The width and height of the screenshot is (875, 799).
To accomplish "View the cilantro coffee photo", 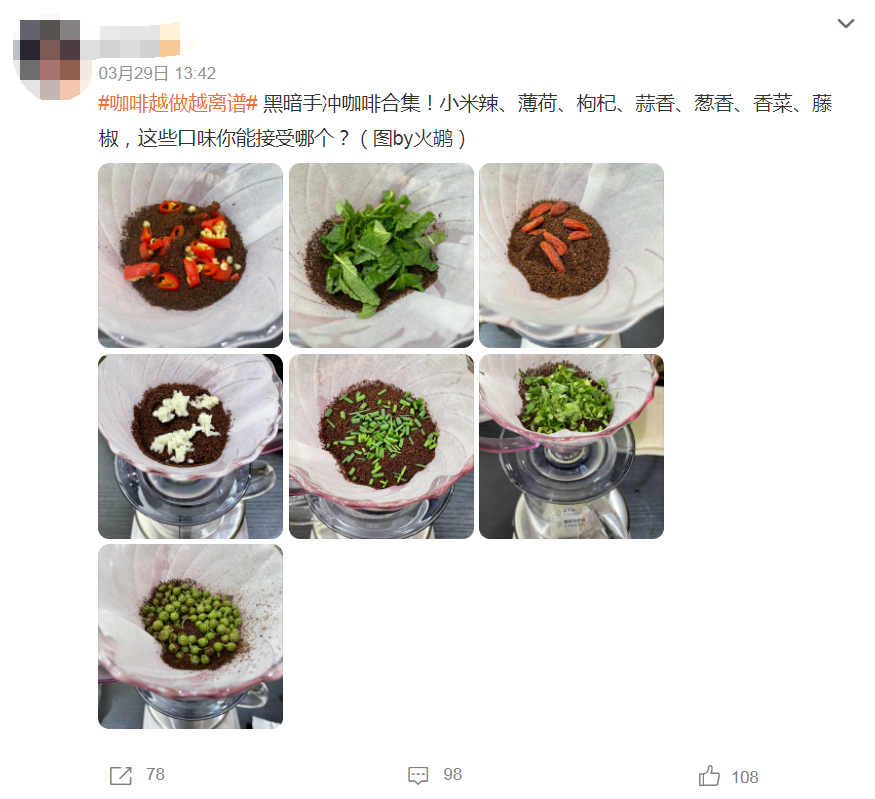I will 571,446.
